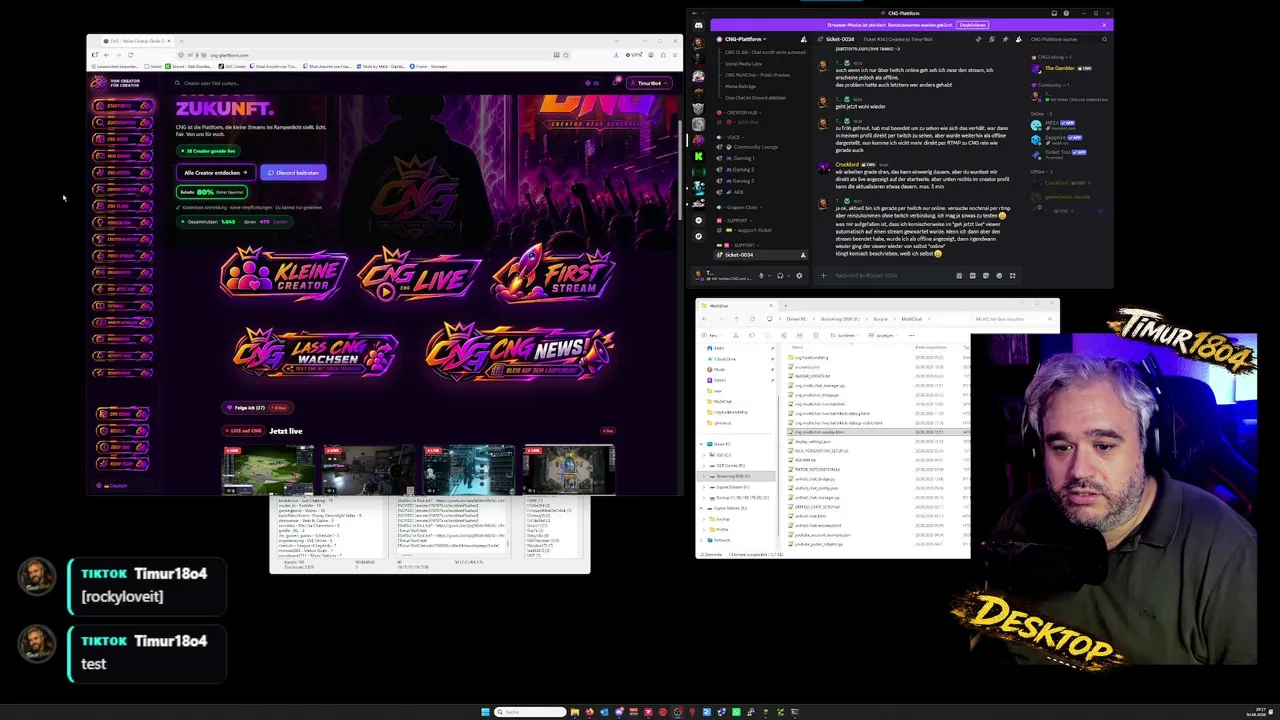Show pinned messages in Discord channel
Screen dimensions: 1280x720
point(1005,39)
